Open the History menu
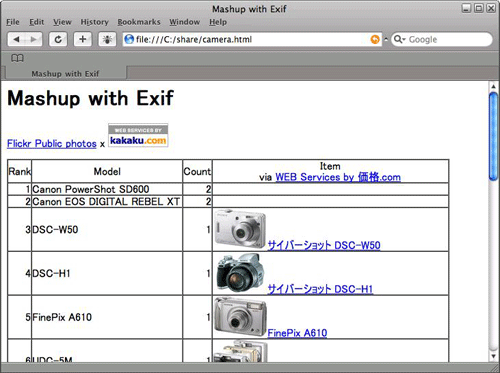The height and width of the screenshot is (373, 500). click(94, 22)
